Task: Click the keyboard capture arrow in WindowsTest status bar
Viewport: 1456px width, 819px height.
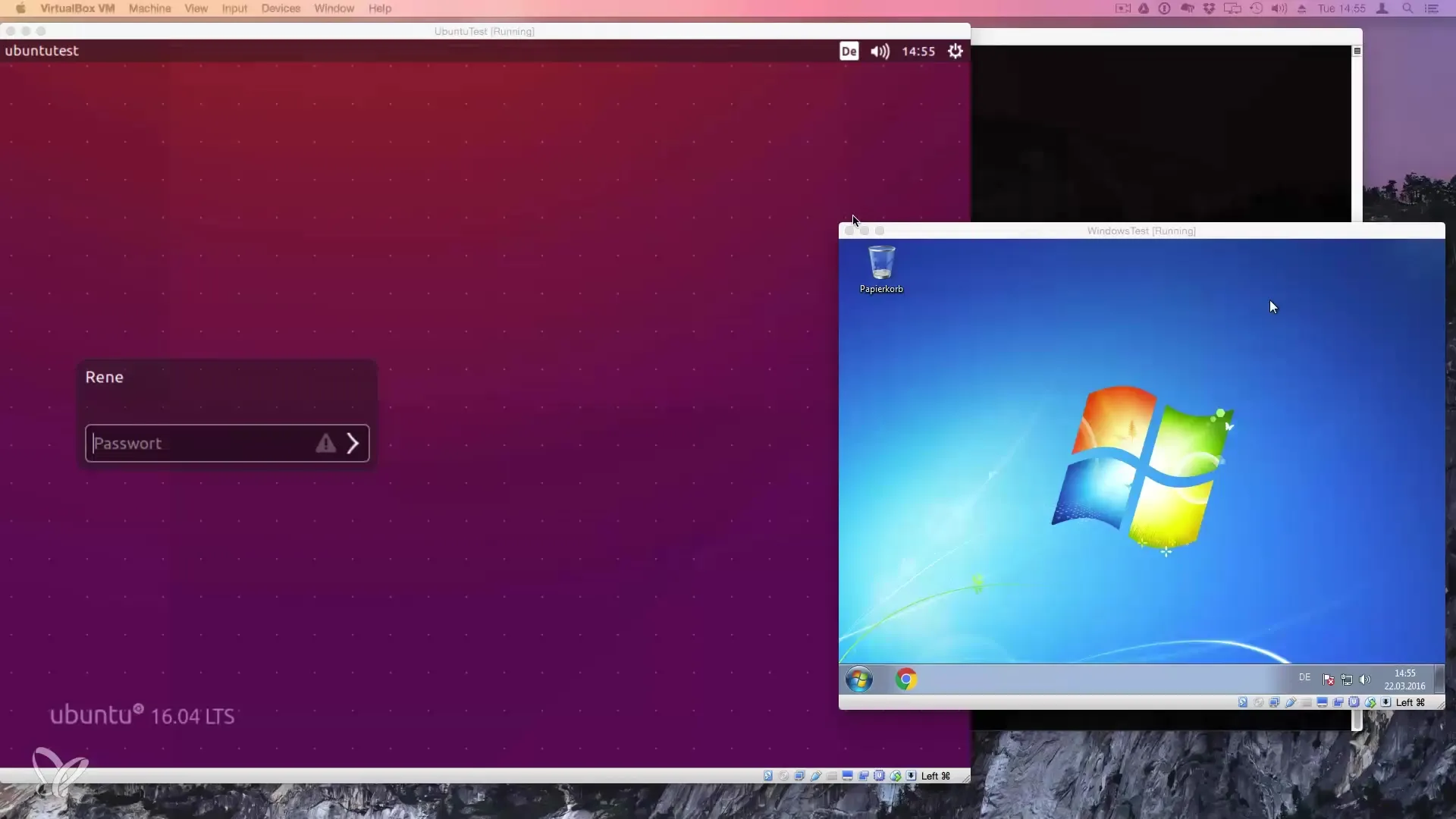Action: pos(1385,702)
